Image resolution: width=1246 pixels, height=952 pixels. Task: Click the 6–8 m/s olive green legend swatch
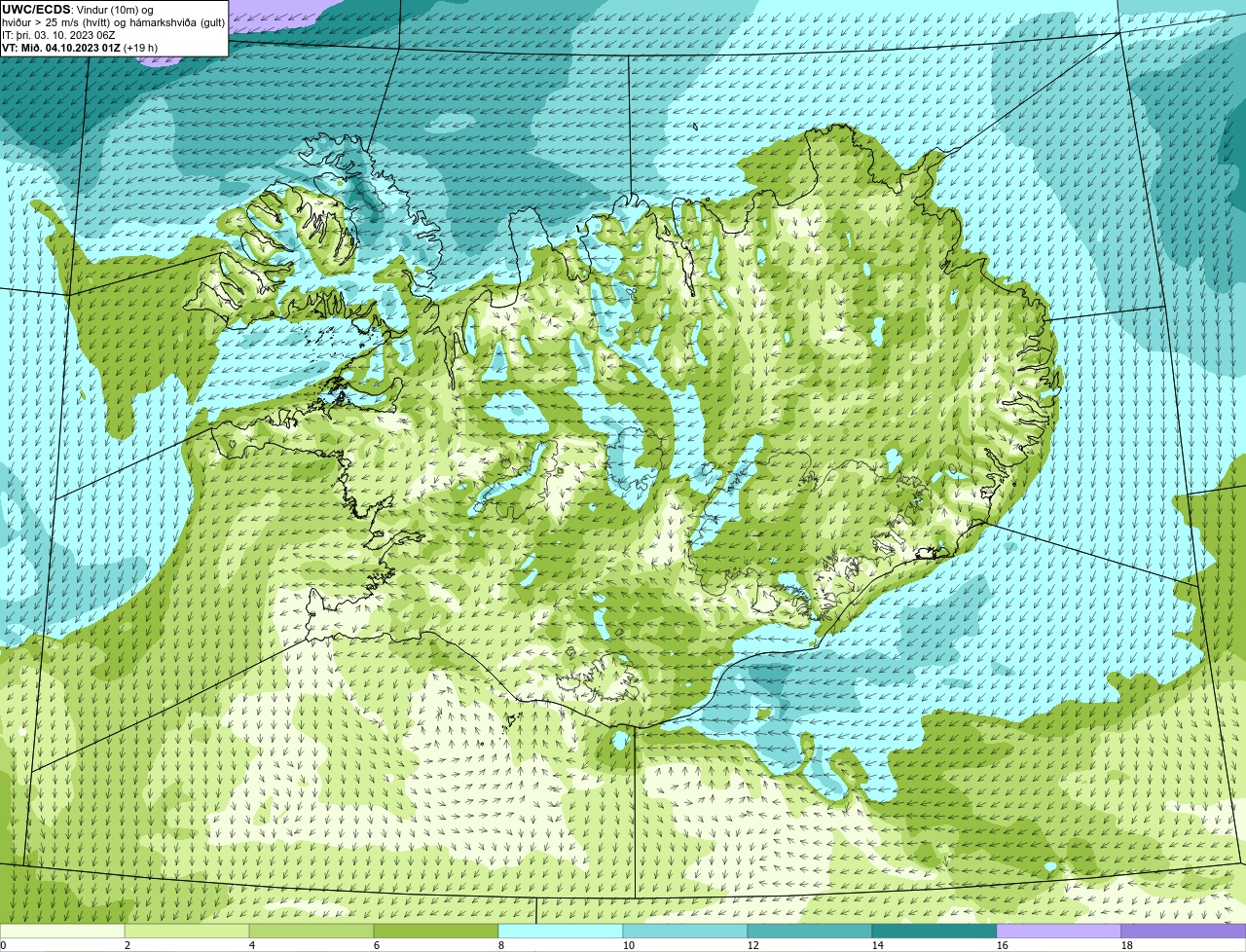click(436, 932)
